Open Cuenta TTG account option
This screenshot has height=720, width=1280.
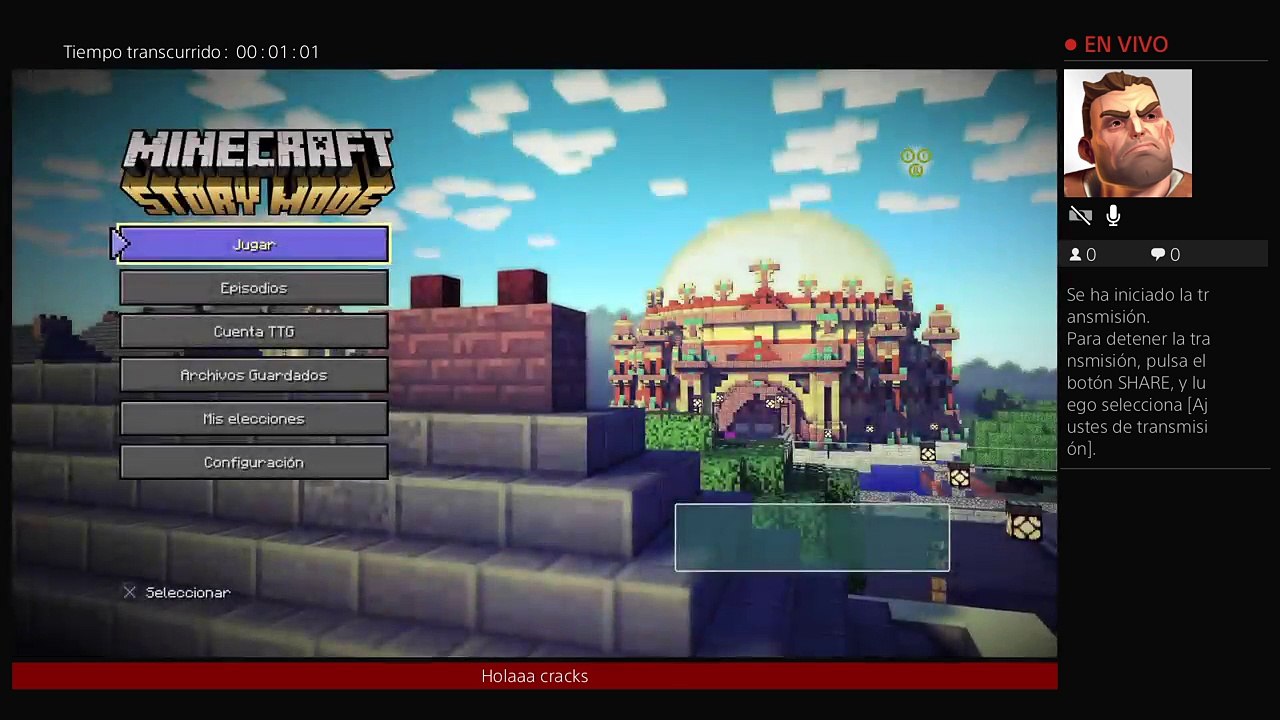[254, 332]
